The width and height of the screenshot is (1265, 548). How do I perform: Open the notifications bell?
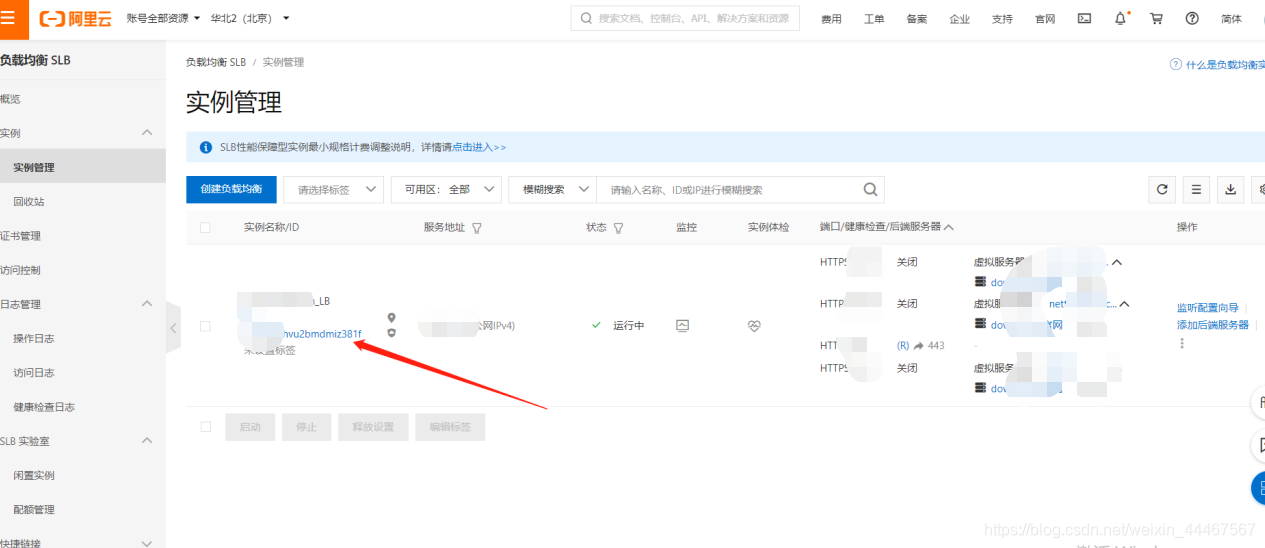click(x=1121, y=18)
